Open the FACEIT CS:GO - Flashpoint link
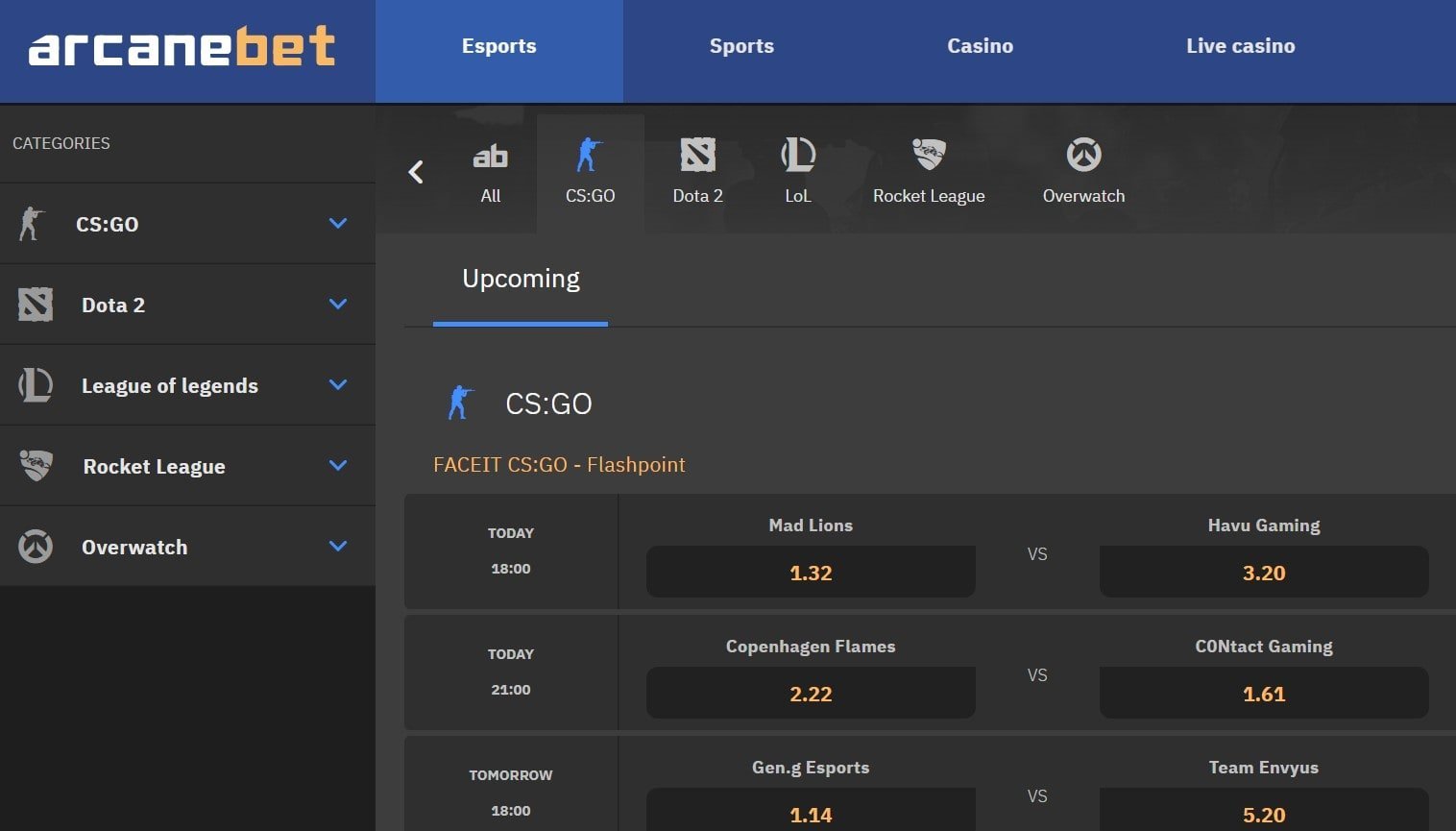This screenshot has width=1456, height=831. point(559,464)
